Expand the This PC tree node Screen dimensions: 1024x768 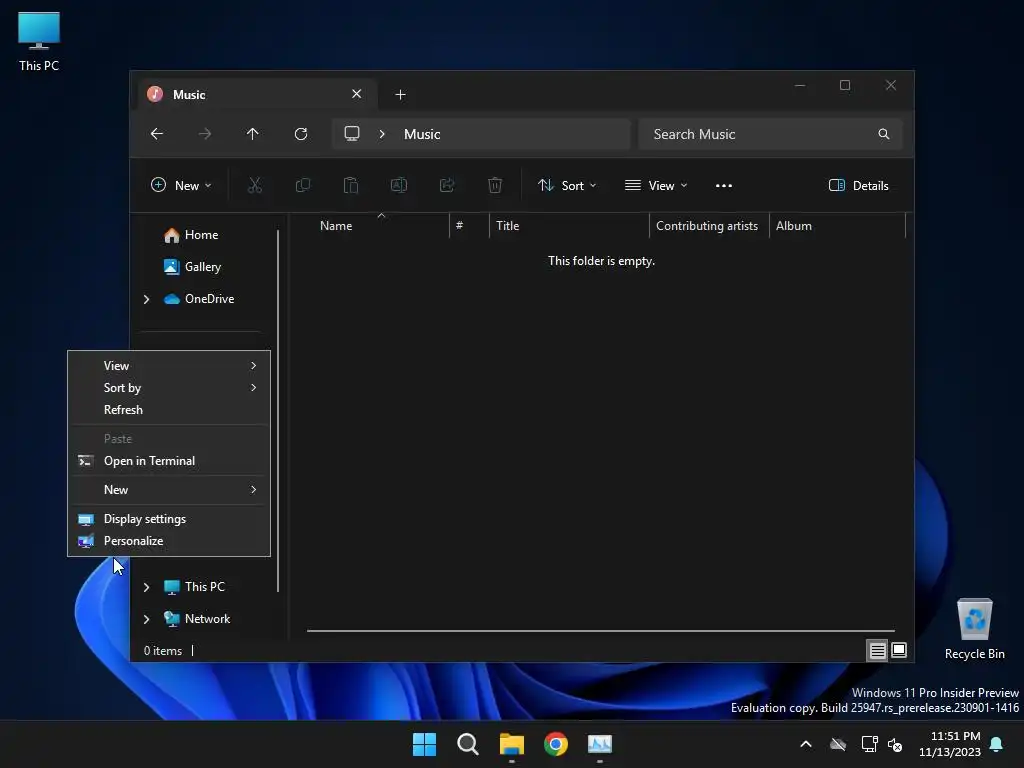pos(146,587)
